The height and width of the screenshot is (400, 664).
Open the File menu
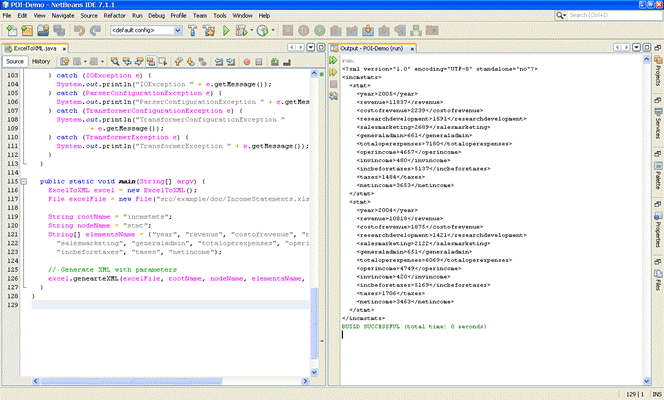coord(7,16)
